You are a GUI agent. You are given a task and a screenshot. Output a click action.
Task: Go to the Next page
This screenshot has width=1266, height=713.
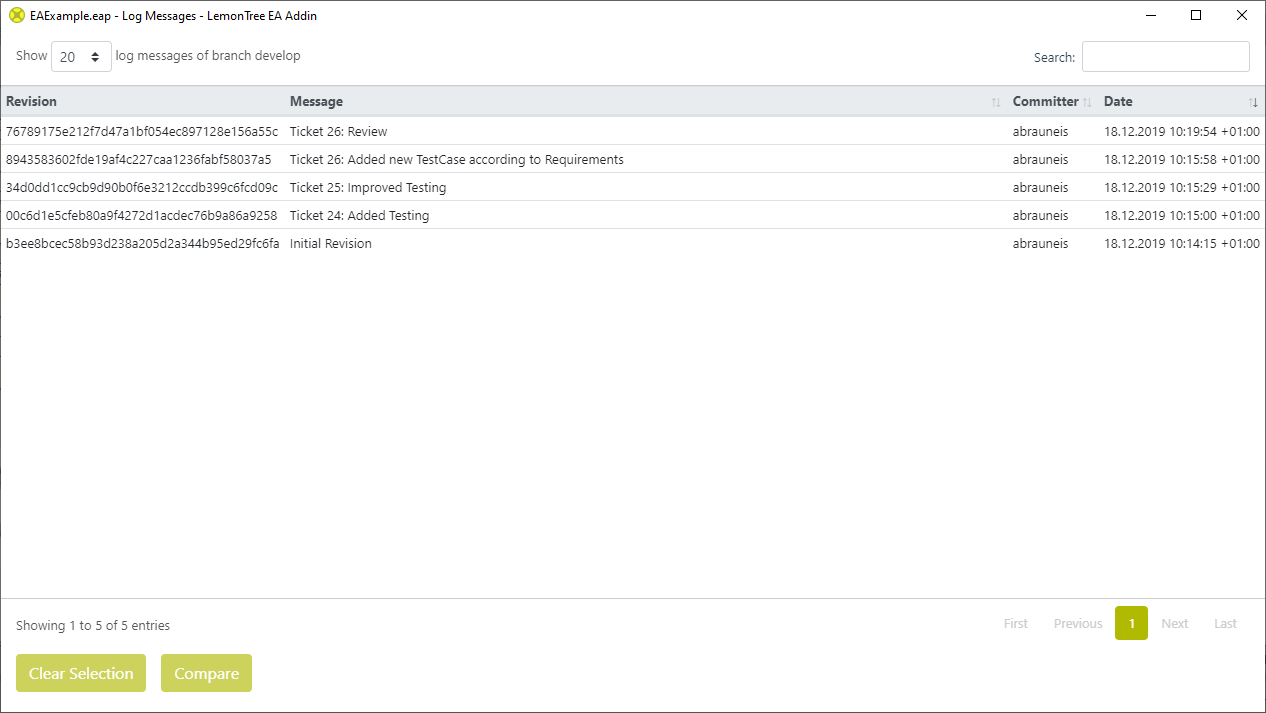pyautogui.click(x=1175, y=623)
